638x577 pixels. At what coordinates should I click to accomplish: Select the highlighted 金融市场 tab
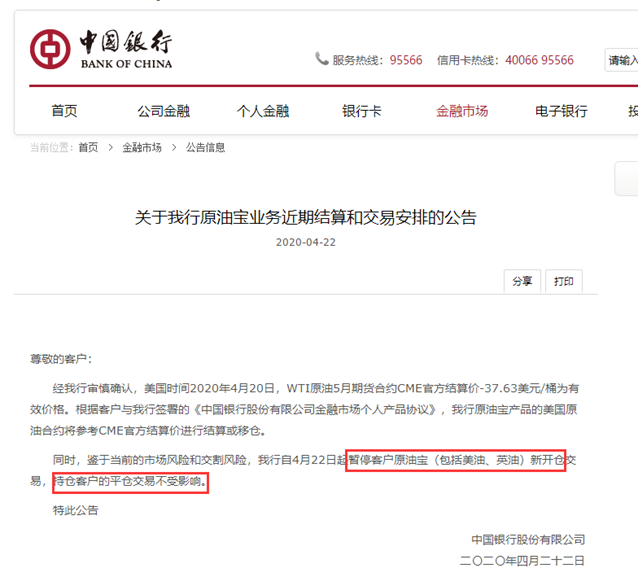click(x=462, y=111)
